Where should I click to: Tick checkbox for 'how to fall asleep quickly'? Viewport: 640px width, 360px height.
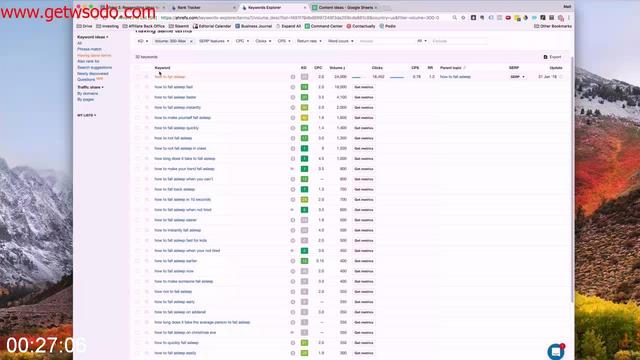[x=138, y=128]
